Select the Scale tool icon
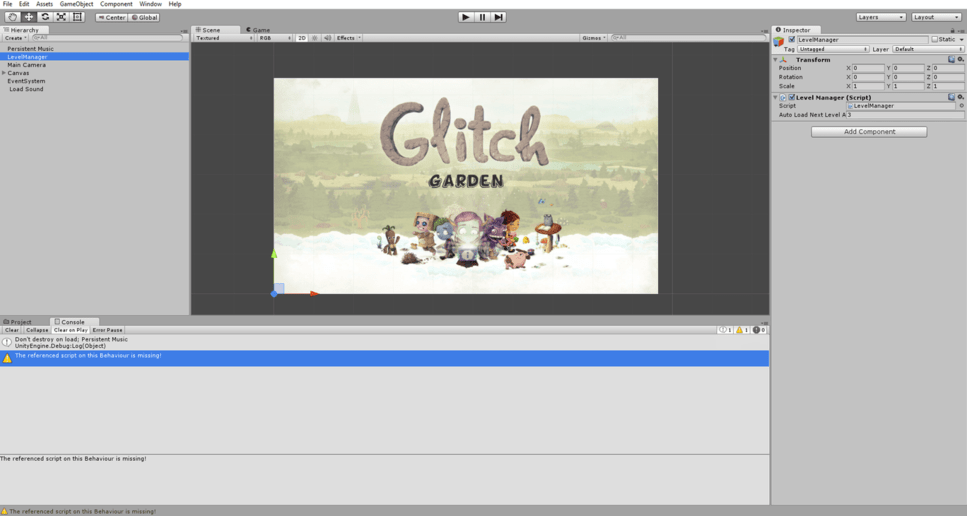The height and width of the screenshot is (516, 967). (61, 17)
